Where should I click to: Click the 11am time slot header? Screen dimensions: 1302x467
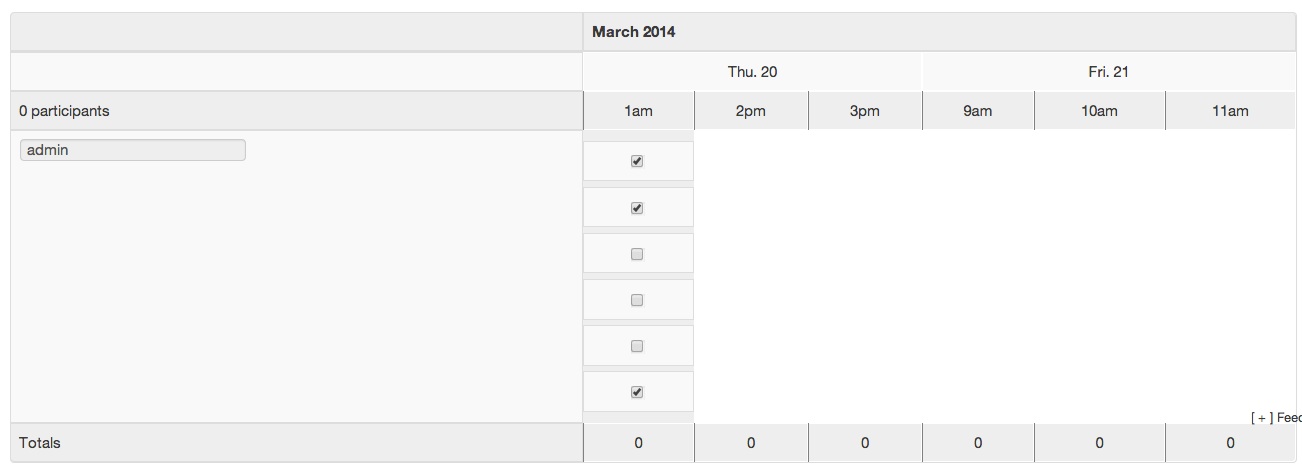coord(1230,111)
